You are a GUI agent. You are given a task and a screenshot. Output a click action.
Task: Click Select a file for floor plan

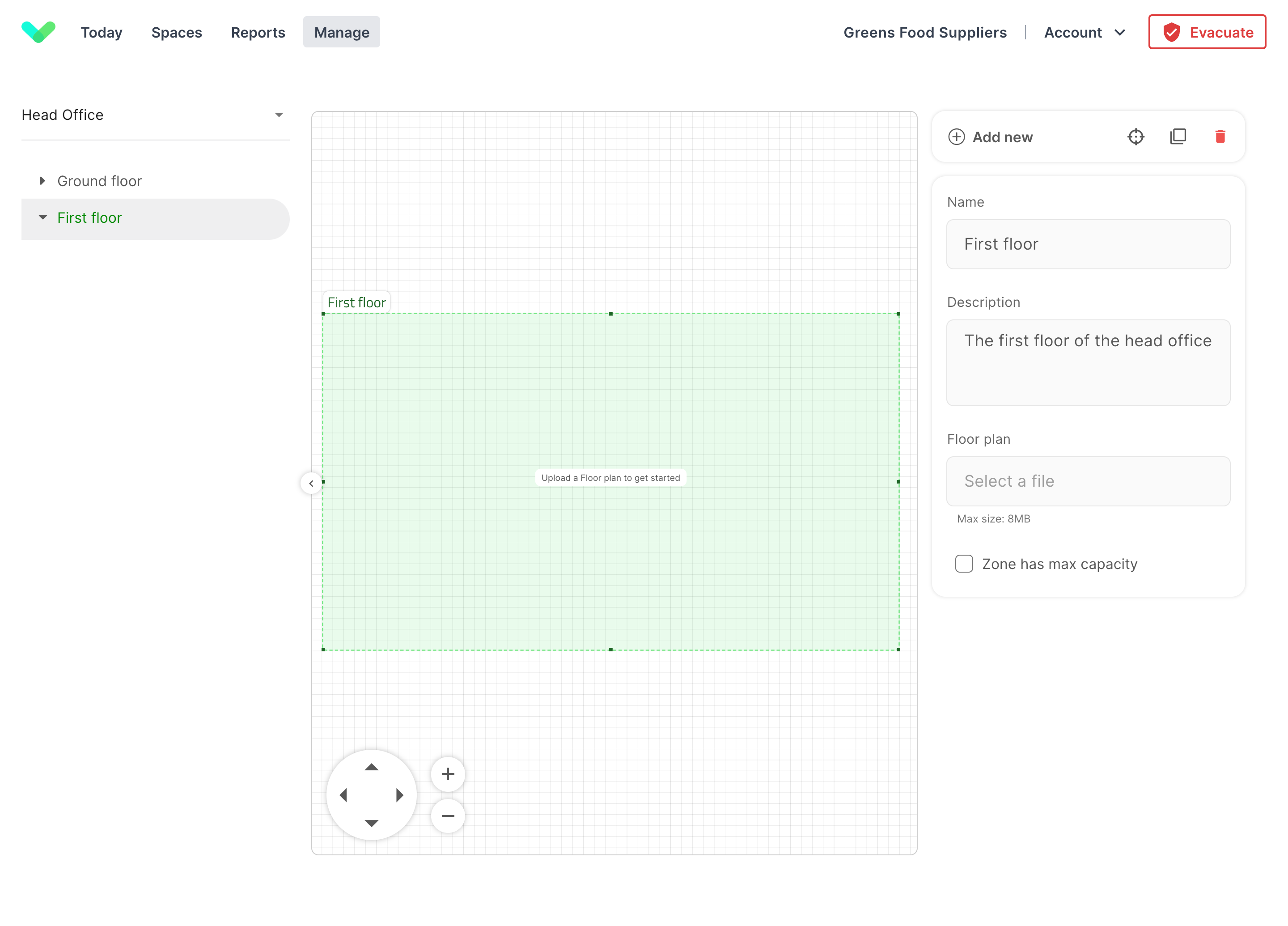tap(1088, 481)
